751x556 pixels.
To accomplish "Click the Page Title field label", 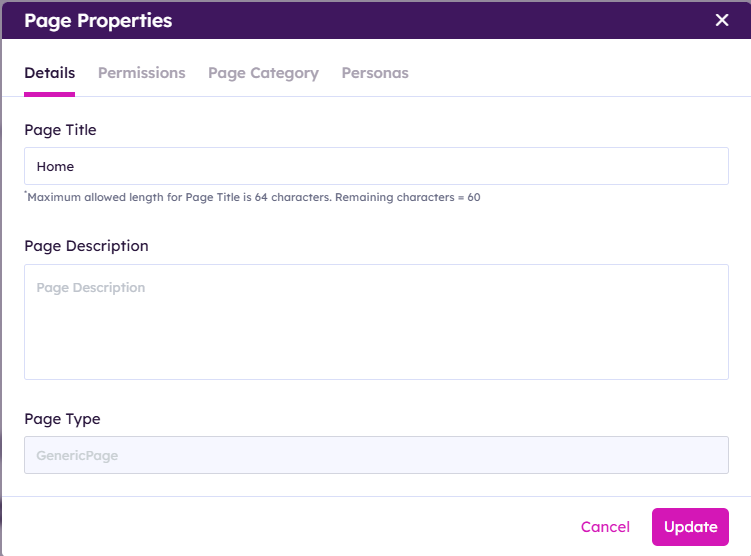I will pyautogui.click(x=60, y=130).
